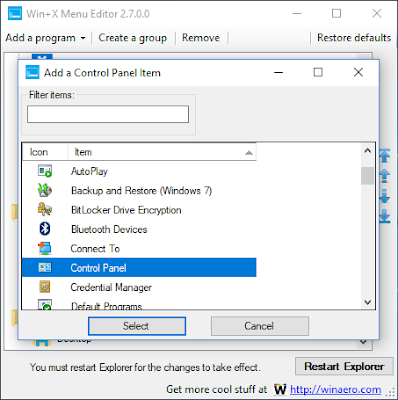Focus the Filter items text box
This screenshot has height=400, width=398.
108,114
